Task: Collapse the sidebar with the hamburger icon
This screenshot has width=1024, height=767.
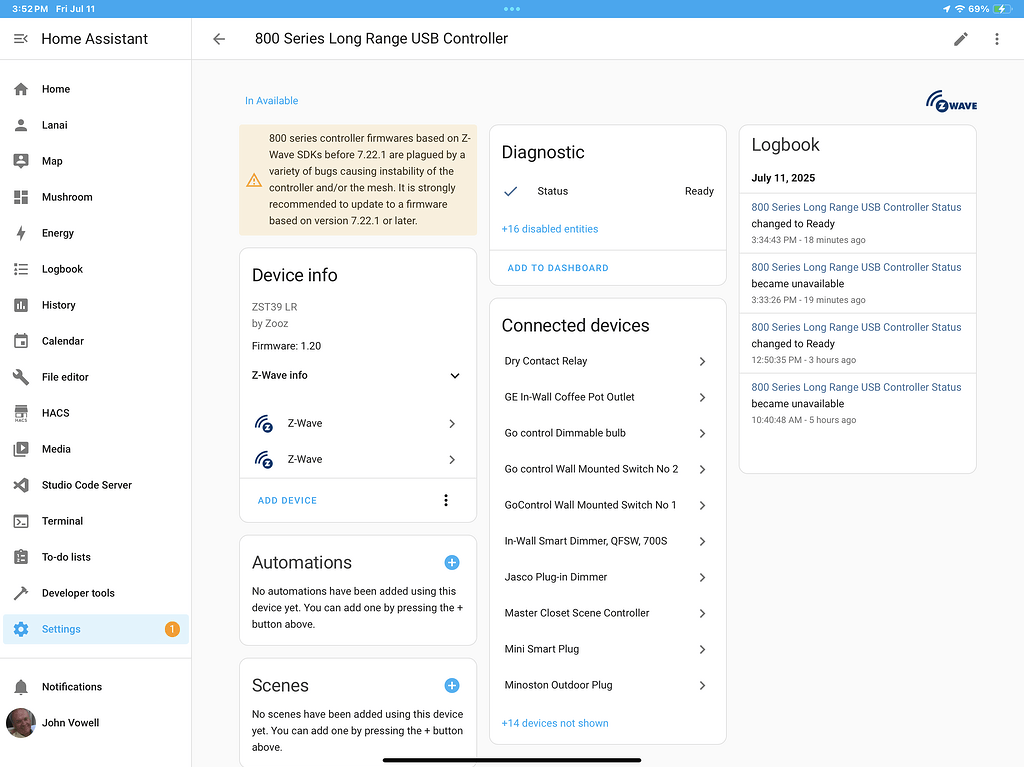Action: [20, 39]
